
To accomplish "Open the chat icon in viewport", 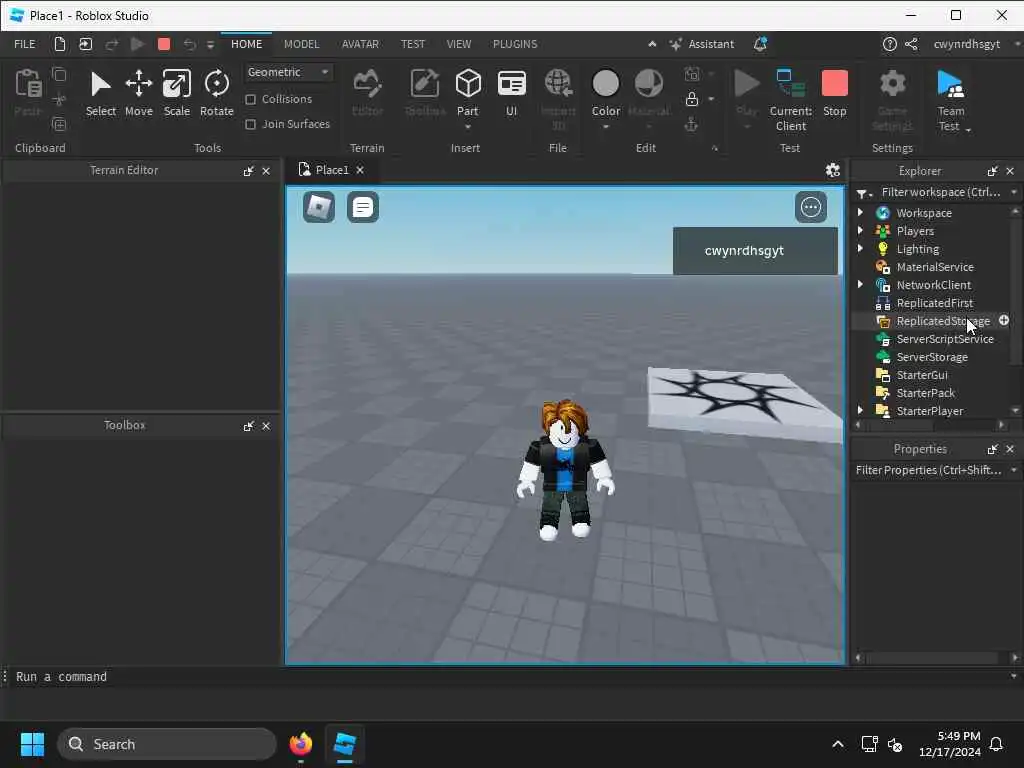I will click(x=362, y=207).
